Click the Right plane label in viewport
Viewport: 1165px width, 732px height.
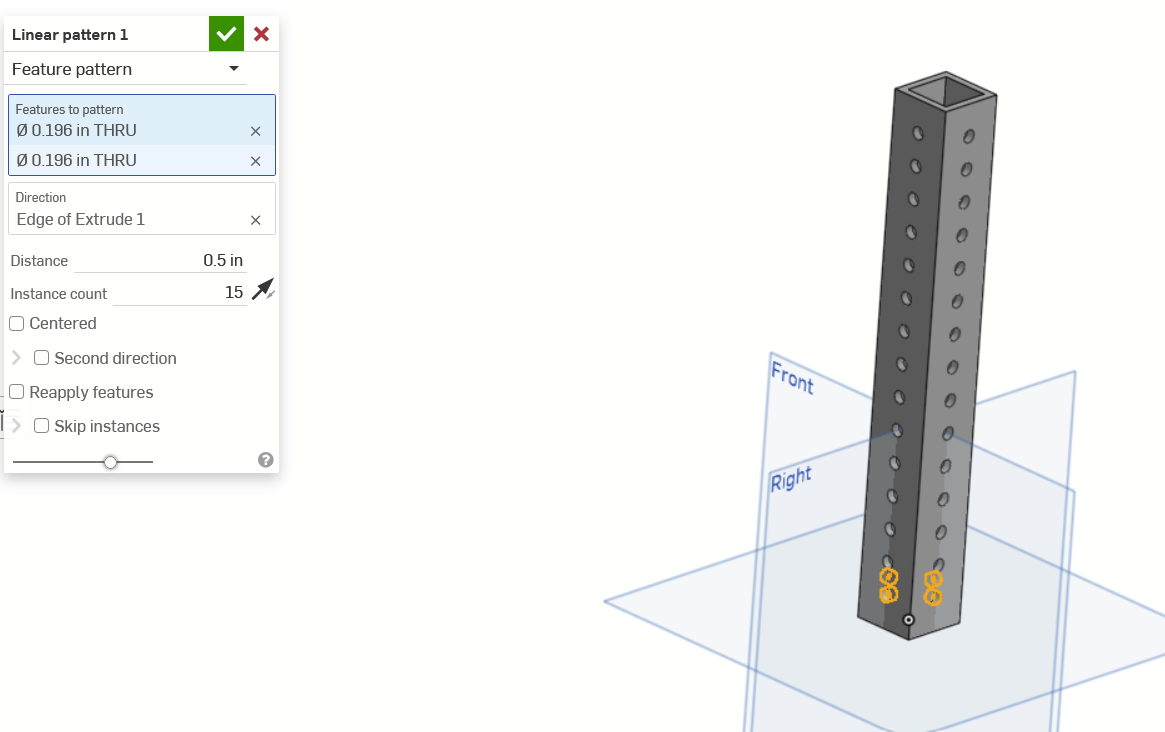click(791, 479)
